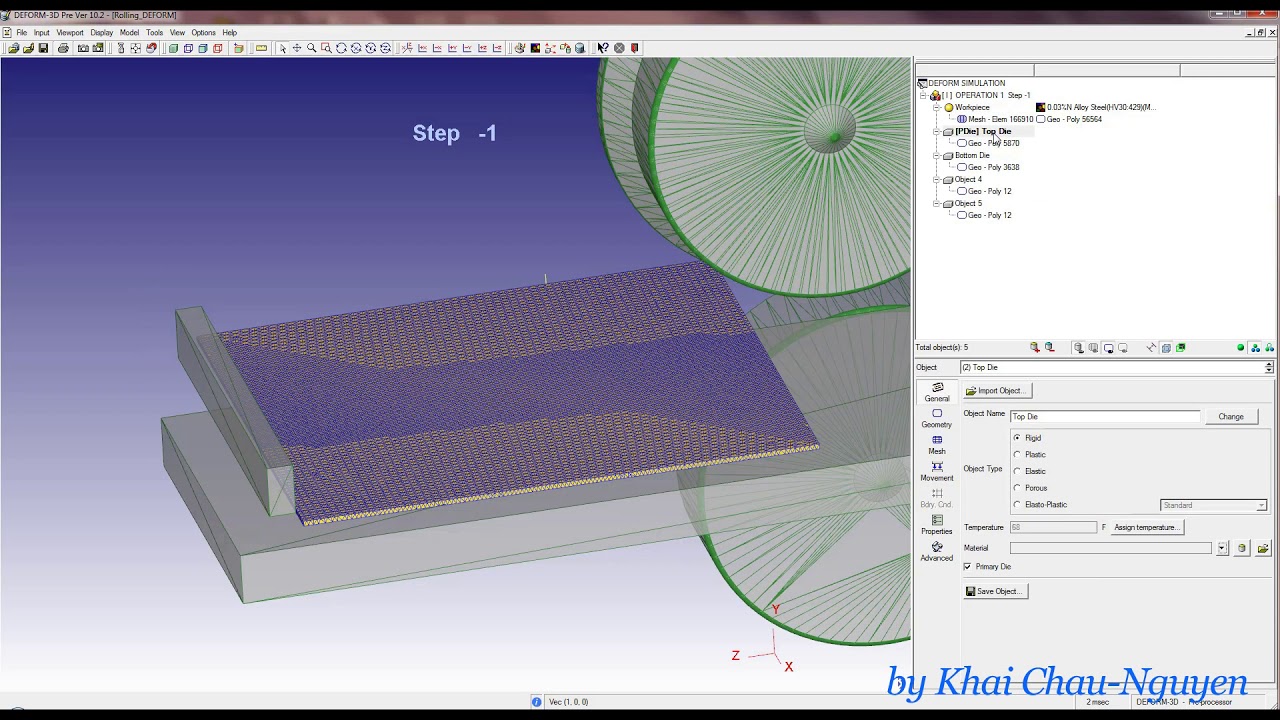Viewport: 1280px width, 720px height.
Task: Select Object 5 in the object tree
Action: [968, 203]
